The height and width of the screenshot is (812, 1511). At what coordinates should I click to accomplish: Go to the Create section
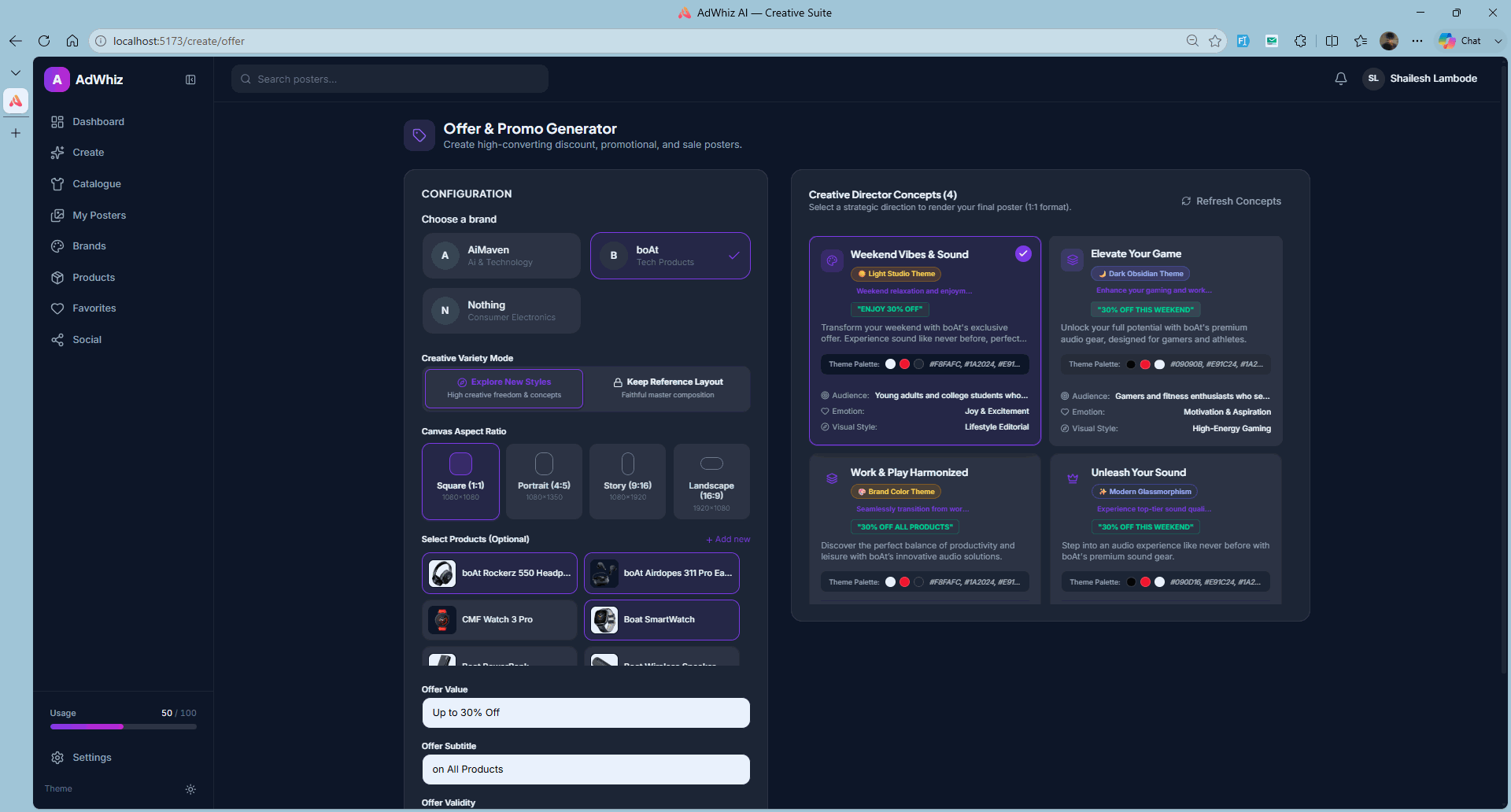(x=88, y=153)
